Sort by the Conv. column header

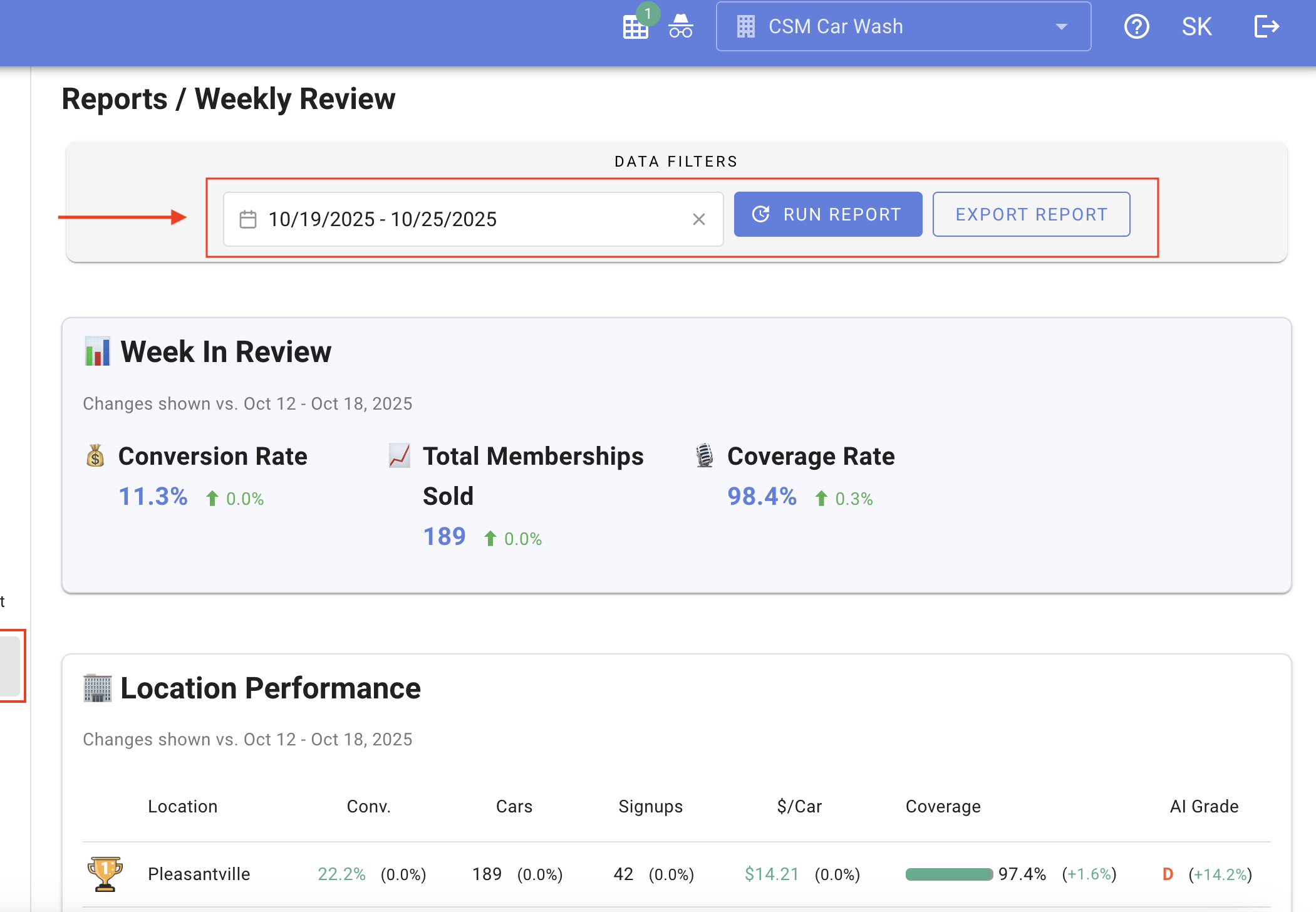click(x=368, y=806)
